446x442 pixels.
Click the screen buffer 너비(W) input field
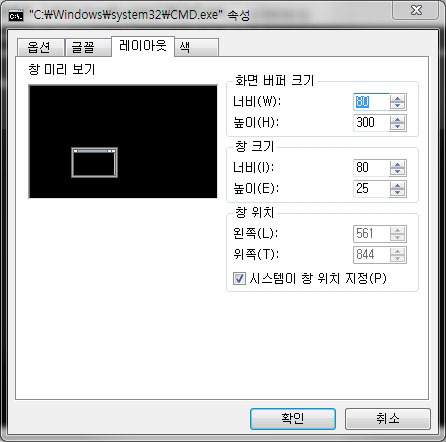coord(371,102)
